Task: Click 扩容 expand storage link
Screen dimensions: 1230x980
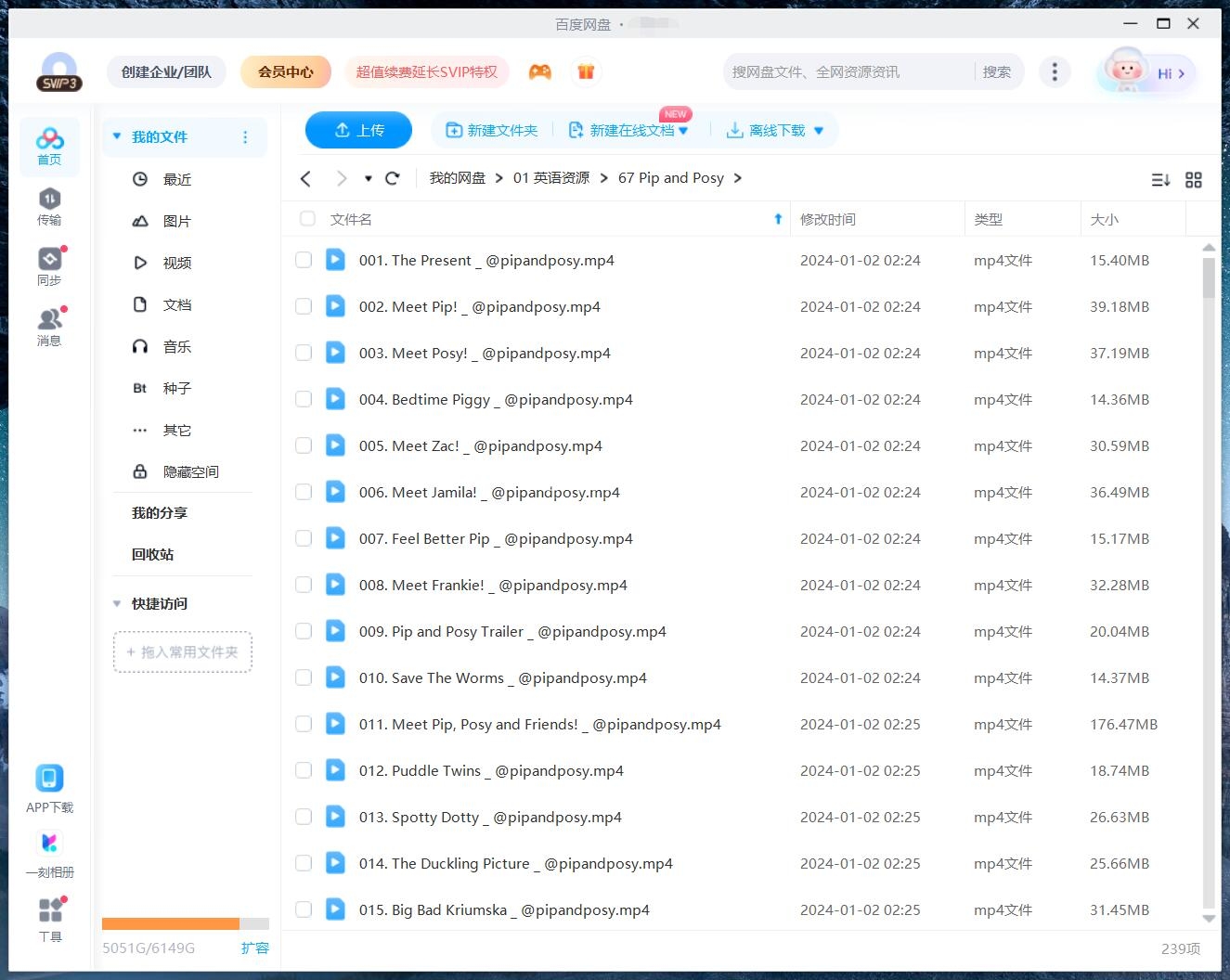Action: [x=254, y=948]
